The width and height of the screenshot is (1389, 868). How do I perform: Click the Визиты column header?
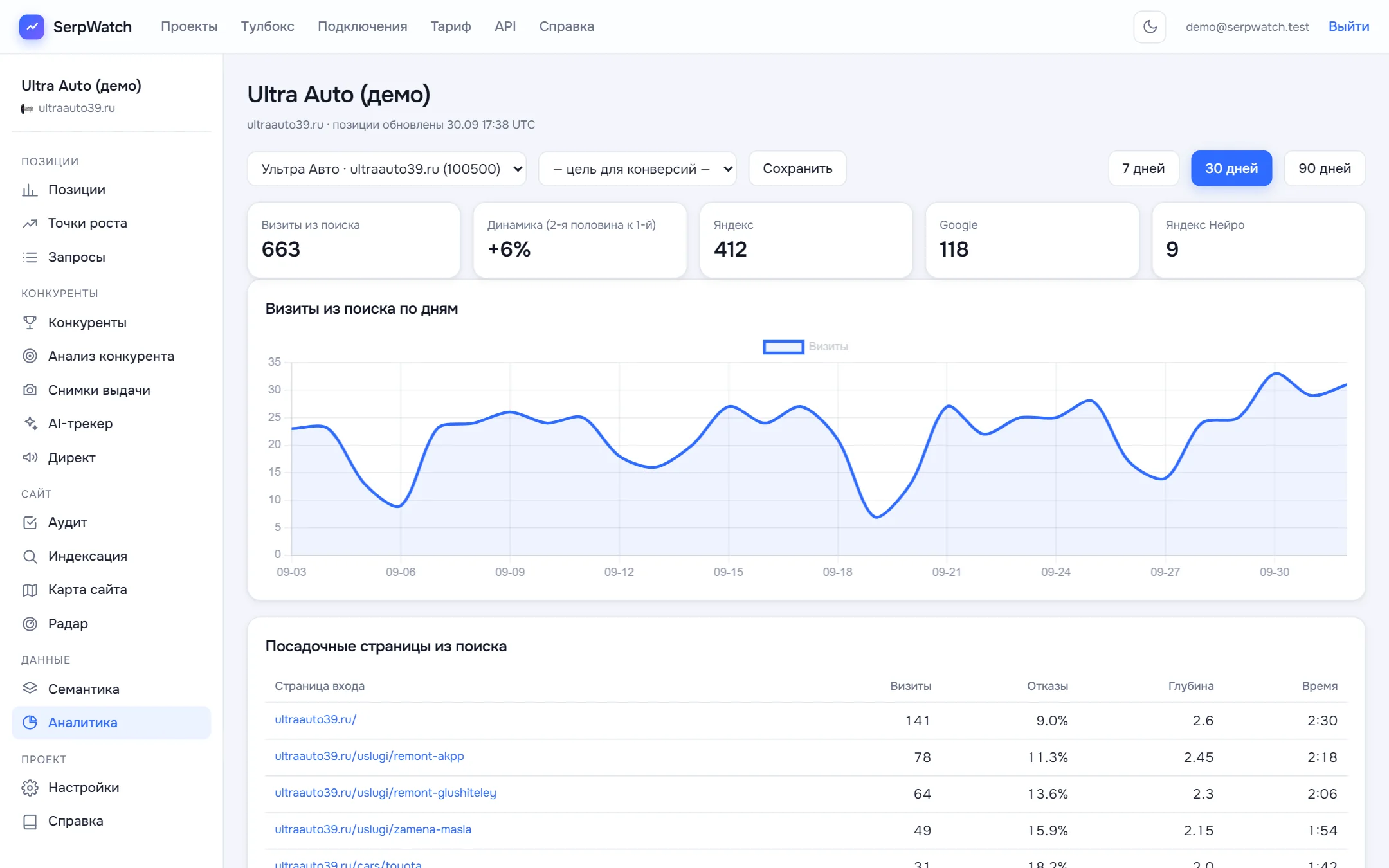point(911,686)
